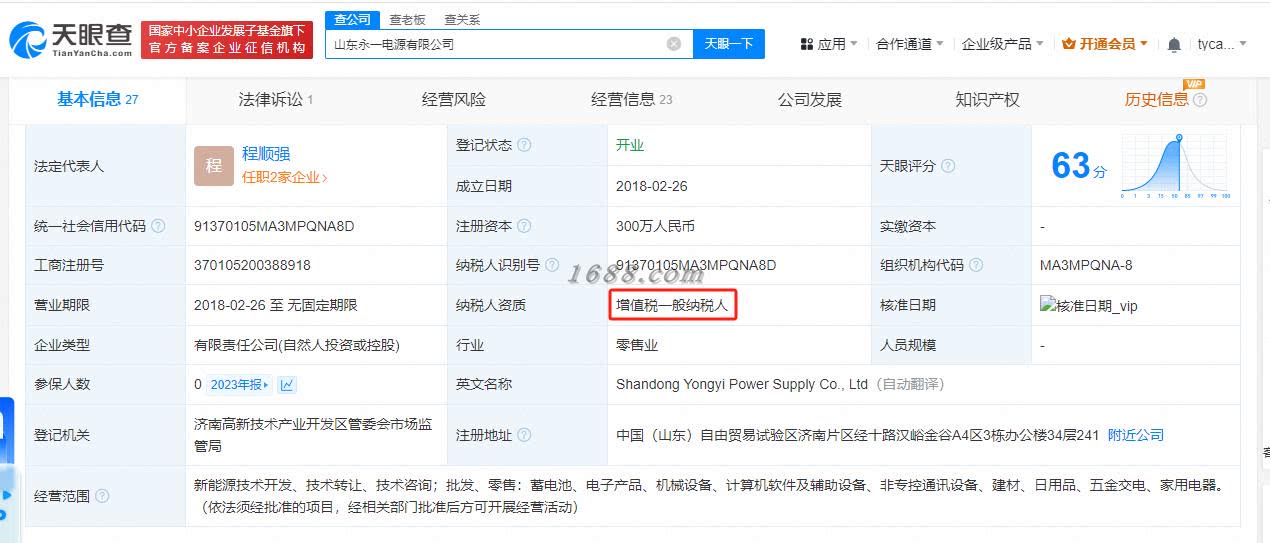
Task: Click the organization code MA3MPQNA-8
Action: pos(1086,265)
